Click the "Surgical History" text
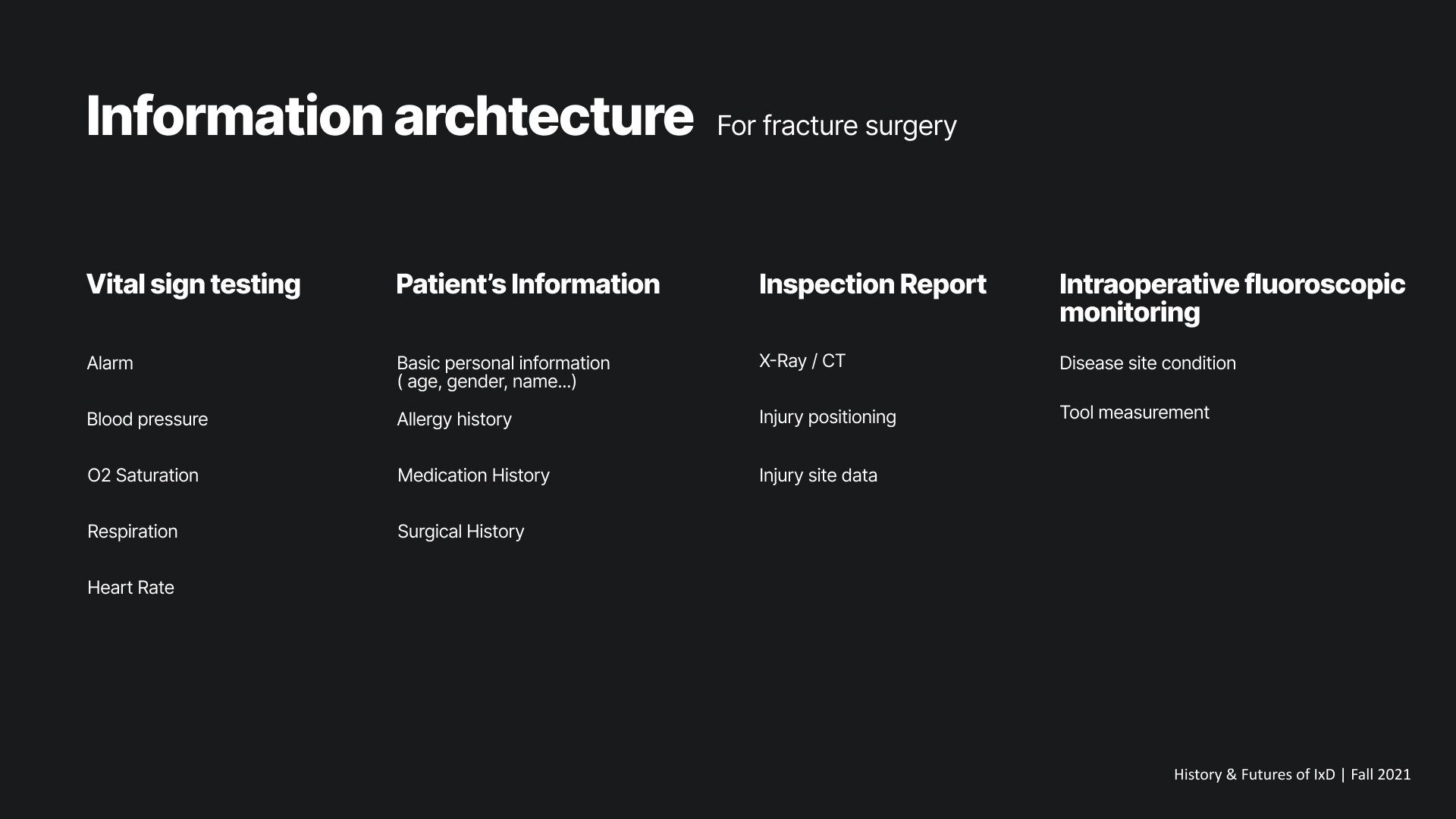The image size is (1456, 819). pyautogui.click(x=460, y=532)
